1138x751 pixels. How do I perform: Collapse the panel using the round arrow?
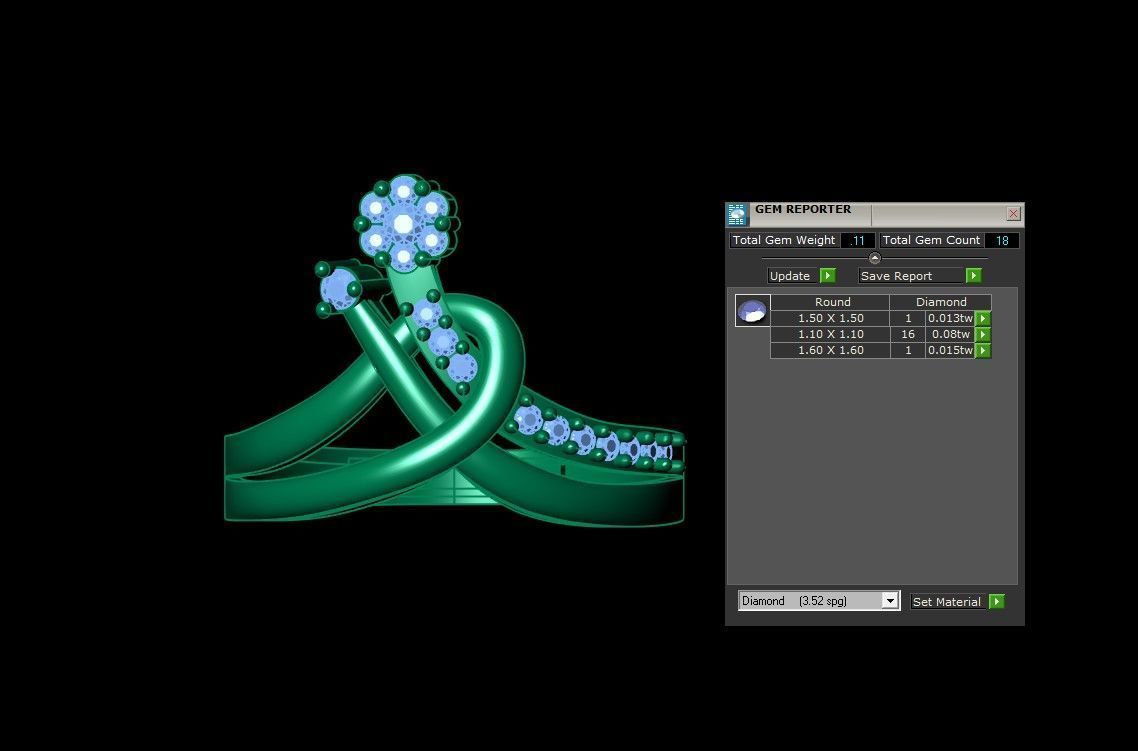pyautogui.click(x=875, y=258)
